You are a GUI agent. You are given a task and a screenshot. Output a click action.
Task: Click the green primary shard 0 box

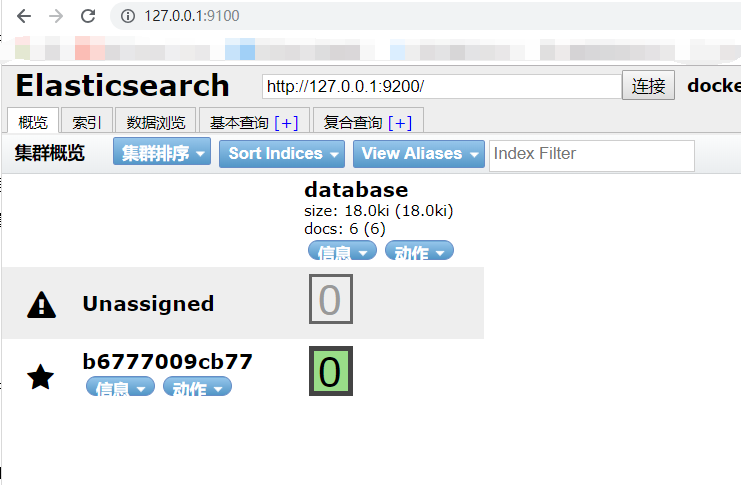tap(331, 371)
